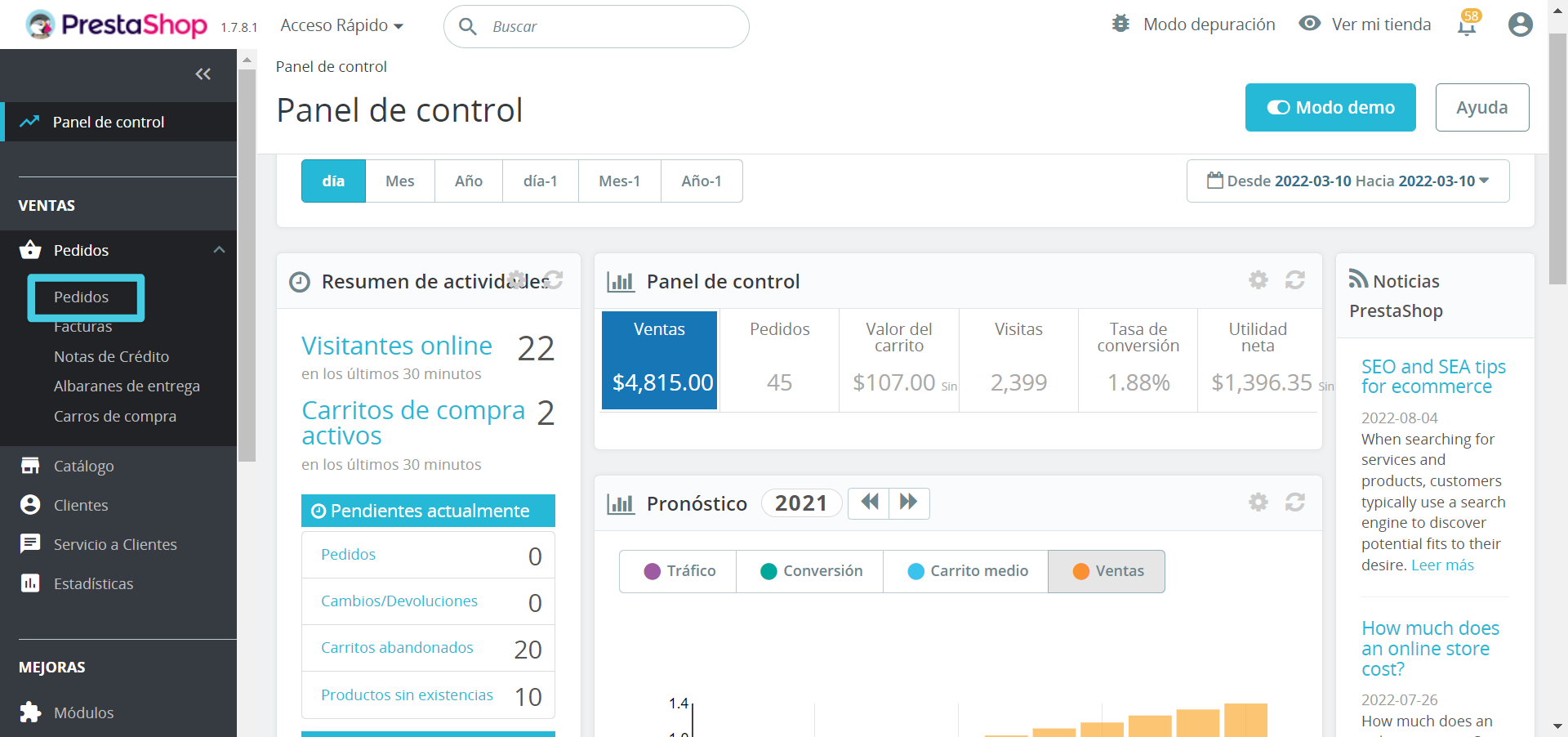
Task: Select the Año period tab
Action: click(x=469, y=181)
